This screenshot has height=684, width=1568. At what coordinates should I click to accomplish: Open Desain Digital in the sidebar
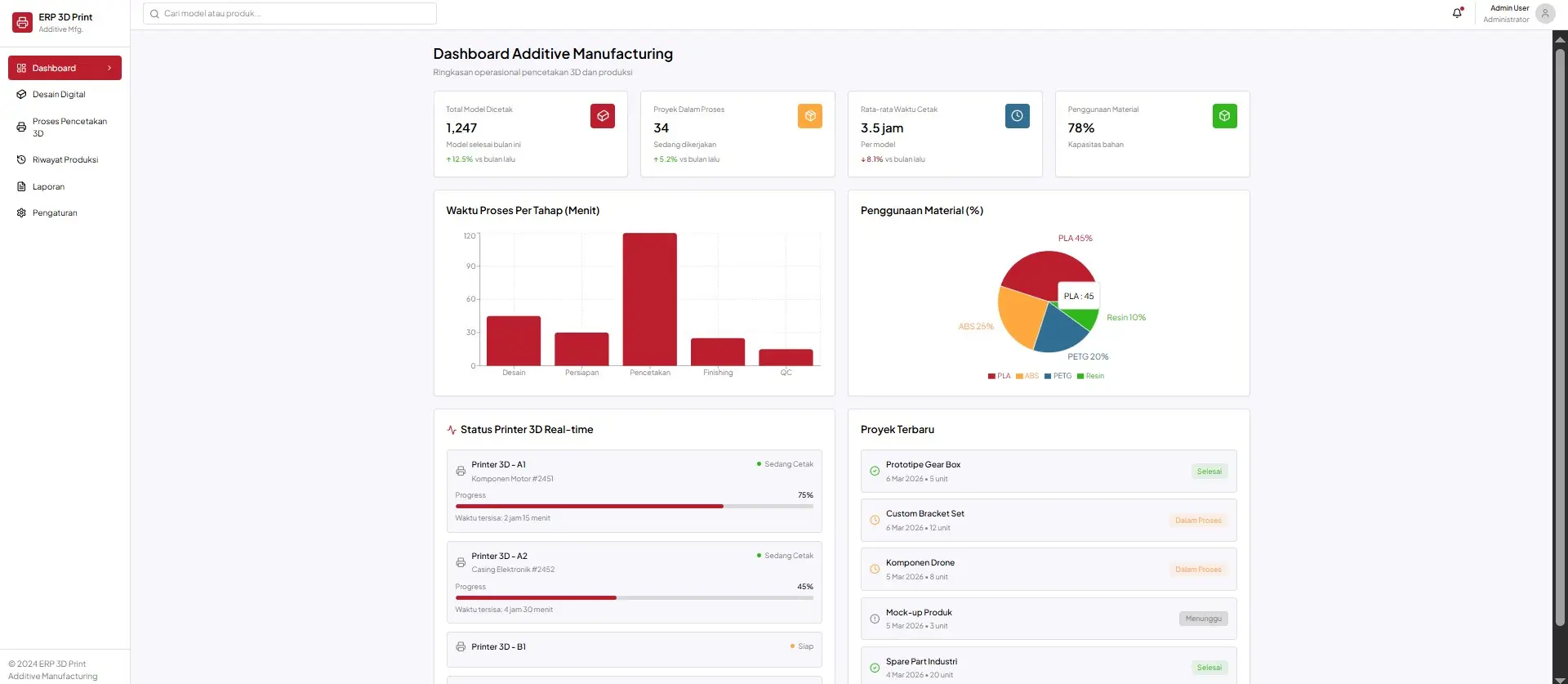pos(59,95)
